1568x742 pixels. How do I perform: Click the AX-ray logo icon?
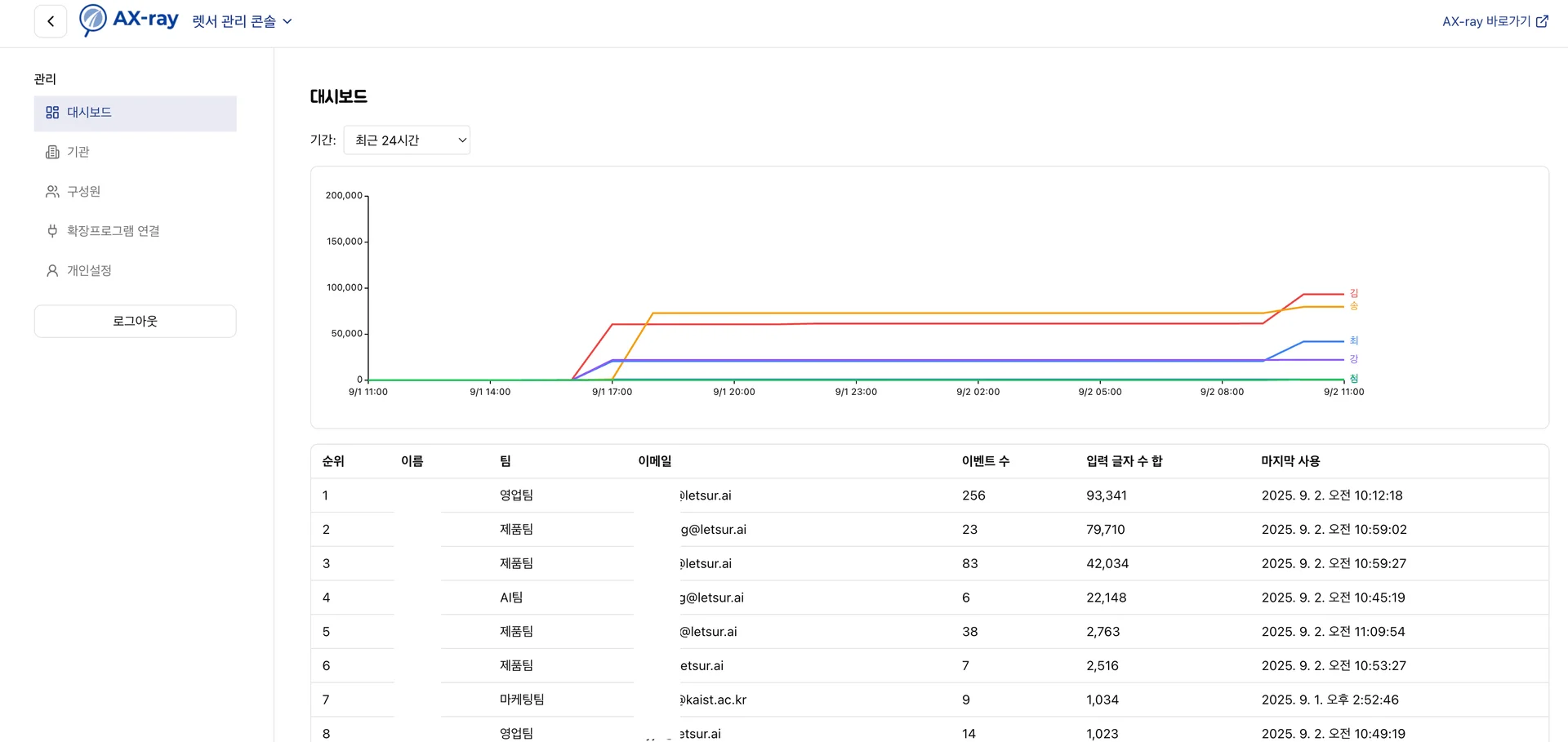[92, 20]
